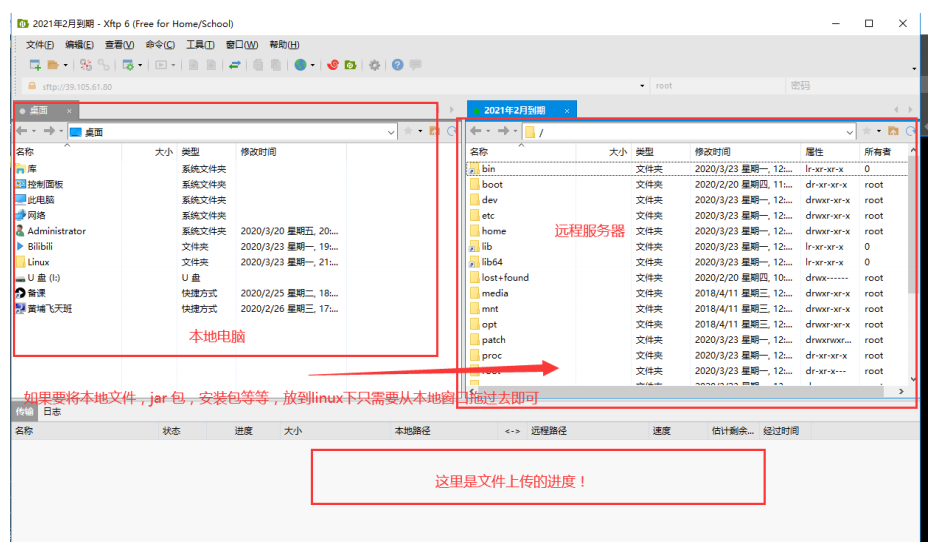The image size is (936, 554).
Task: Click the green transfer arrows icon
Action: tap(235, 65)
